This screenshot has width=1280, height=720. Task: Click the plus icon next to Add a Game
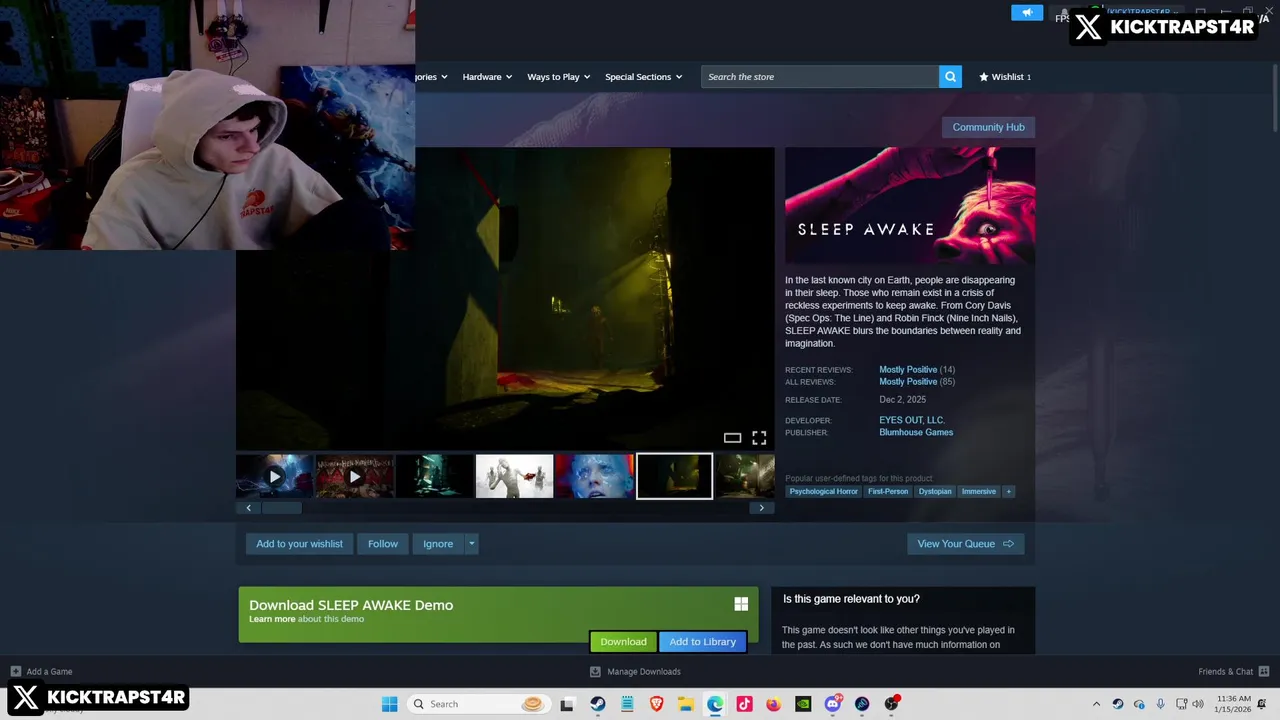pyautogui.click(x=15, y=671)
